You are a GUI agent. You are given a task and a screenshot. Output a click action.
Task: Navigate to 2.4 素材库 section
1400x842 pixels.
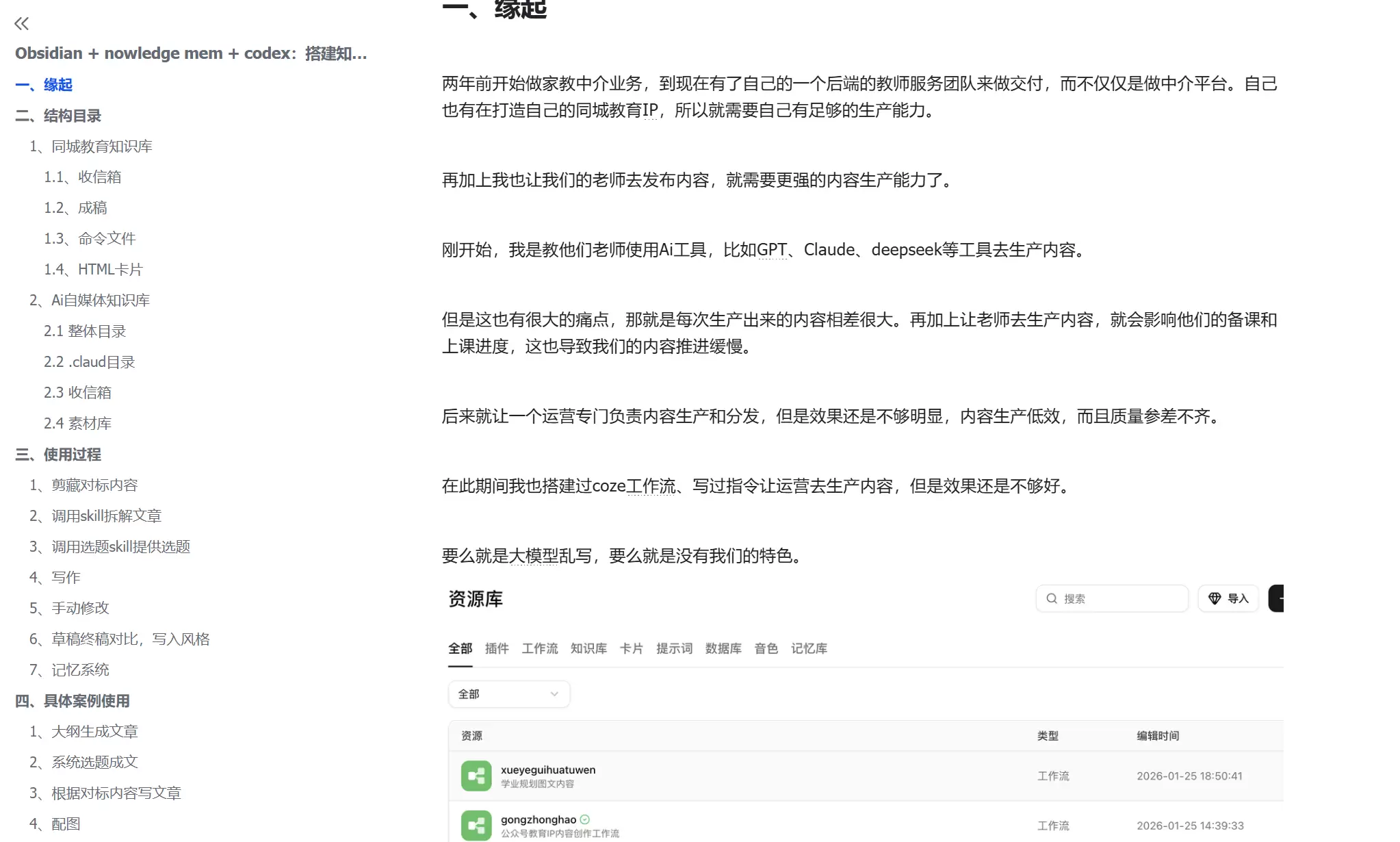(x=78, y=423)
